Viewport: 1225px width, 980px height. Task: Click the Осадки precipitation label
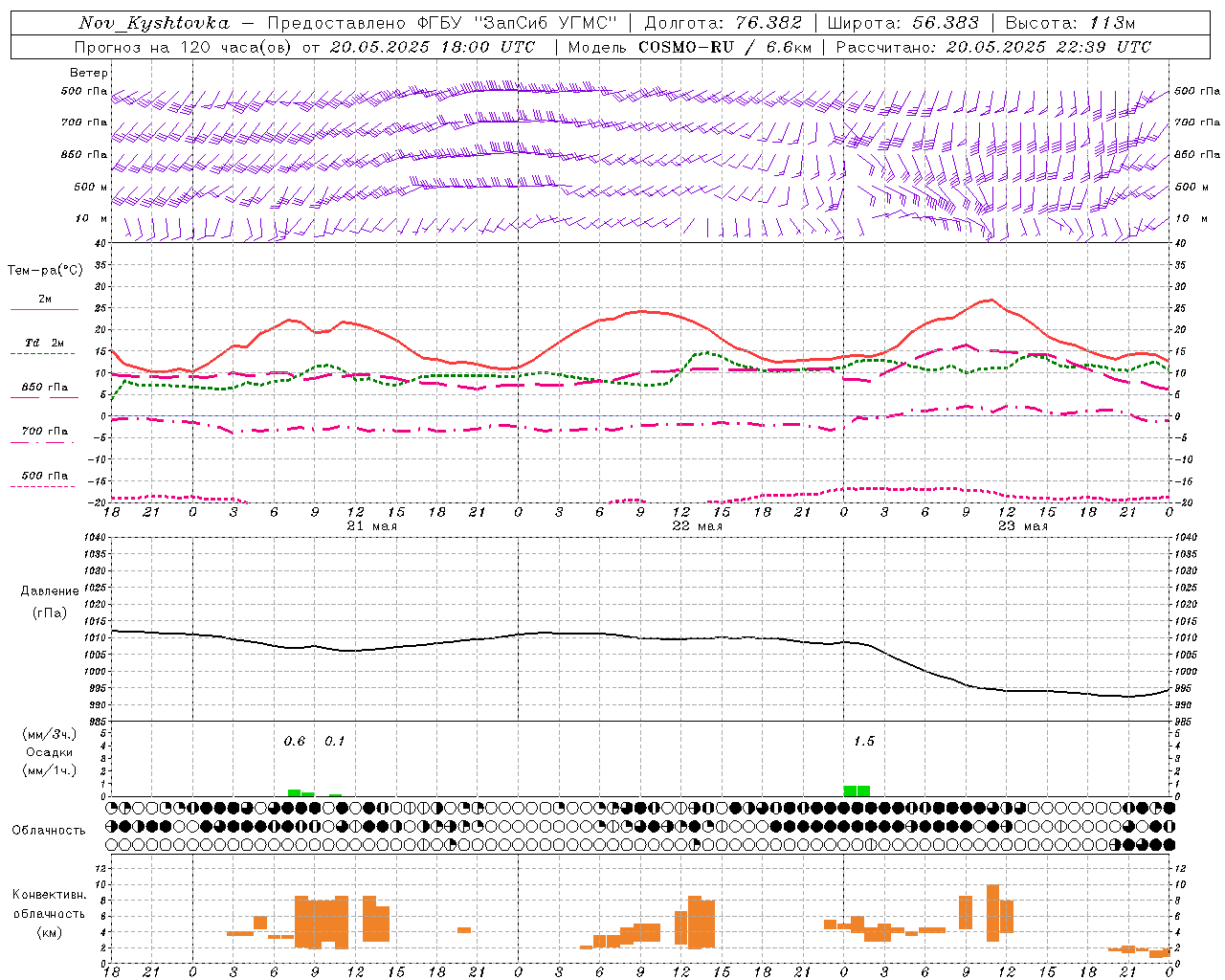click(49, 752)
